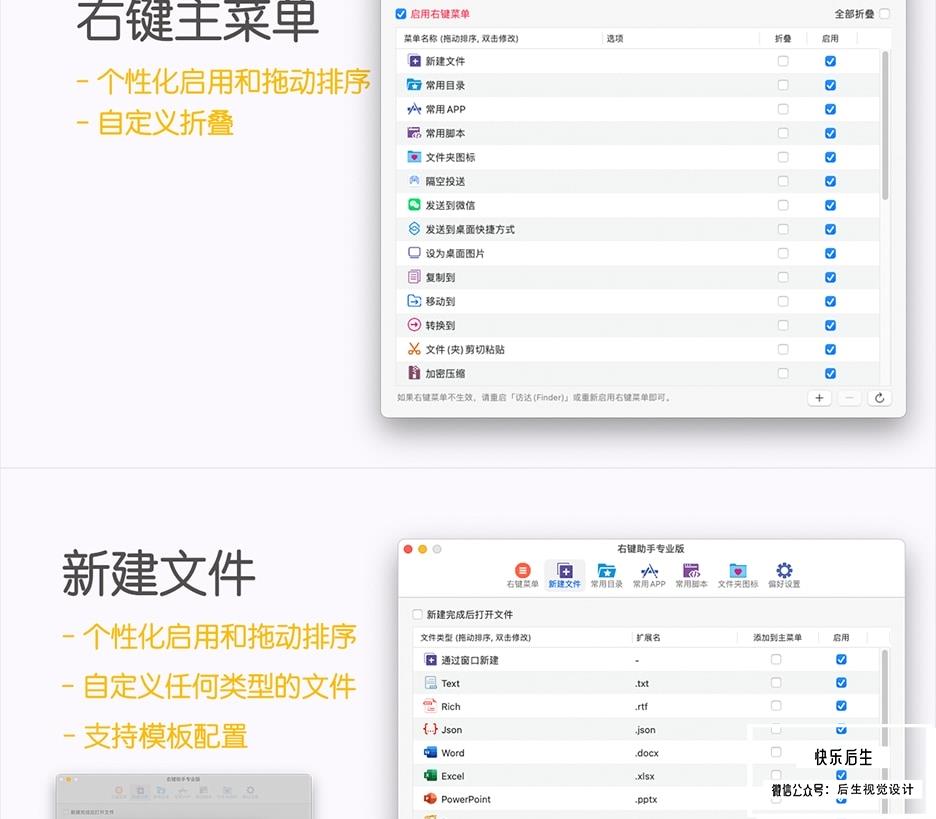Screen dimensions: 936x819
Task: Click the file types list scrollbar
Action: point(885,698)
